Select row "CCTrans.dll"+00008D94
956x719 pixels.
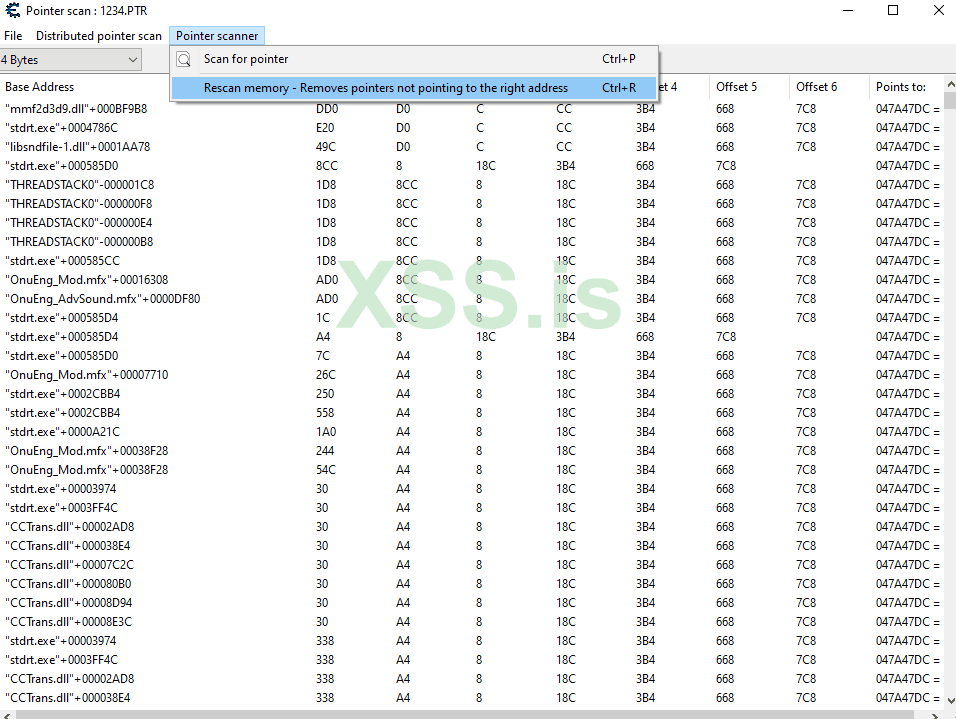pyautogui.click(x=472, y=603)
